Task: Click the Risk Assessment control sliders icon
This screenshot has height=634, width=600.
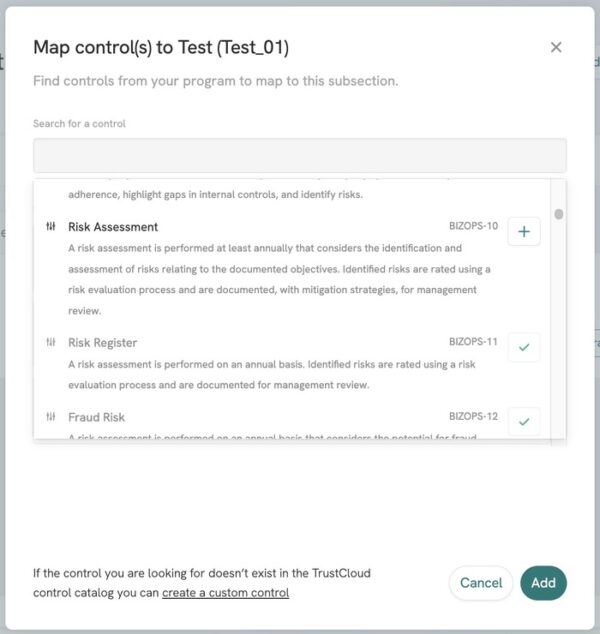Action: [51, 227]
